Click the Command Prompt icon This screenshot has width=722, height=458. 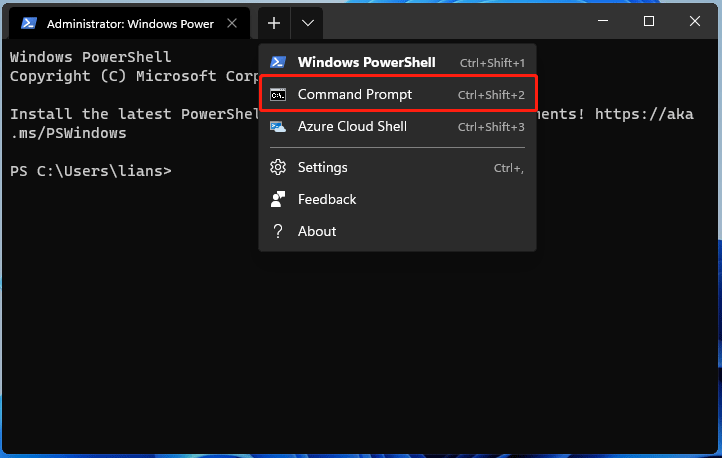278,94
